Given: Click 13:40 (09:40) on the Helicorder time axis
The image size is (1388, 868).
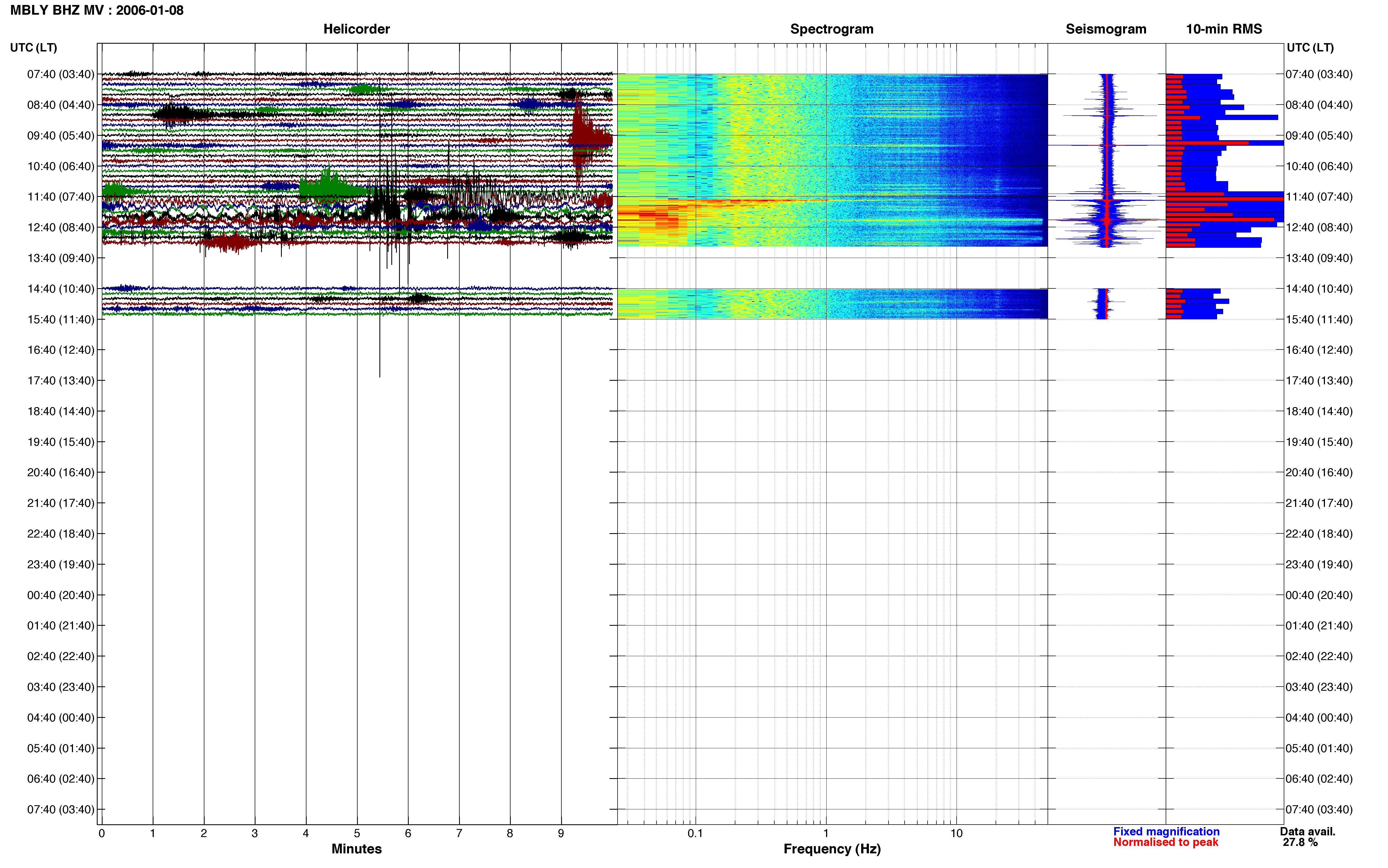Looking at the screenshot, I should coord(61,258).
